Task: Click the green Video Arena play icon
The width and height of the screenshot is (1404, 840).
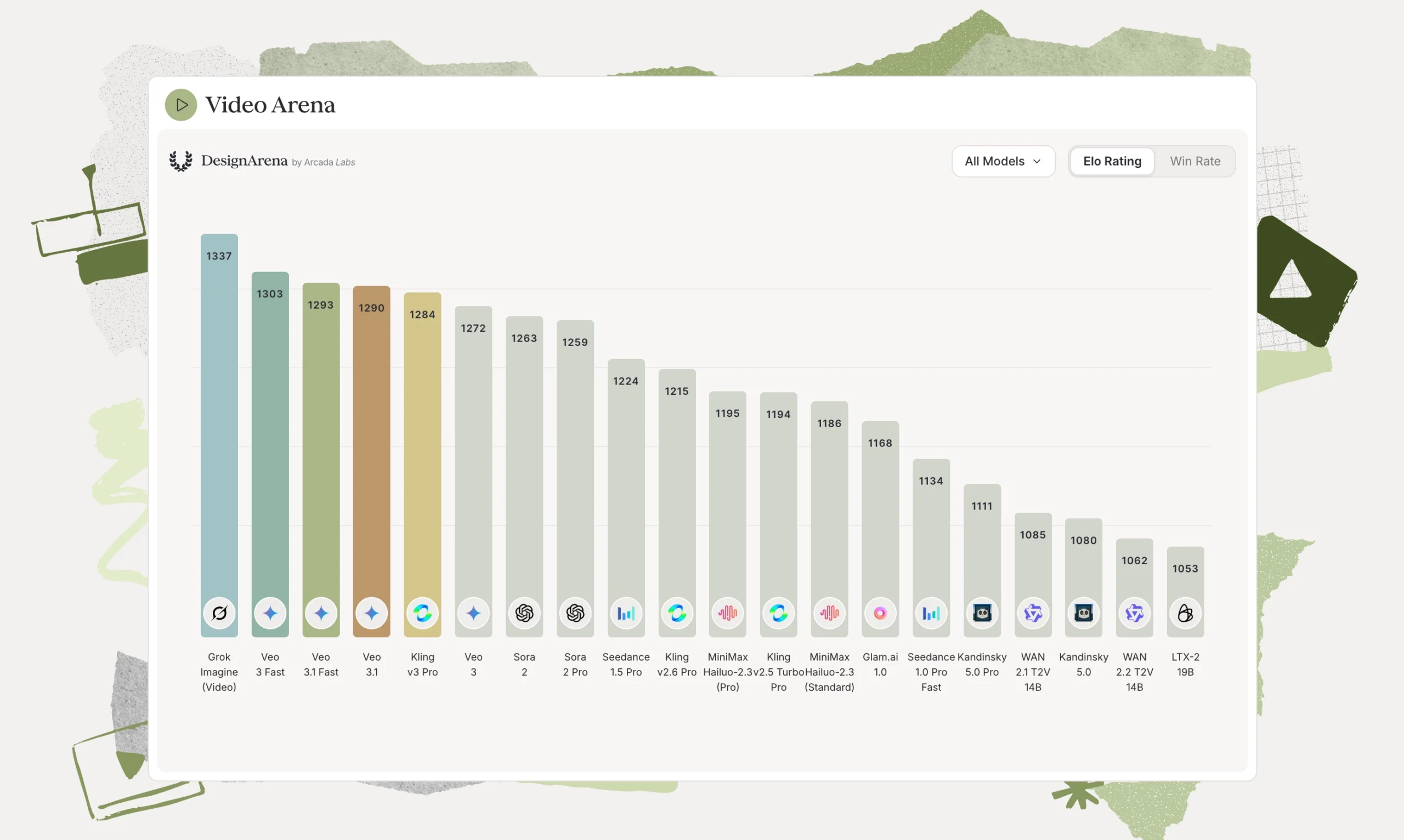Action: (x=180, y=105)
